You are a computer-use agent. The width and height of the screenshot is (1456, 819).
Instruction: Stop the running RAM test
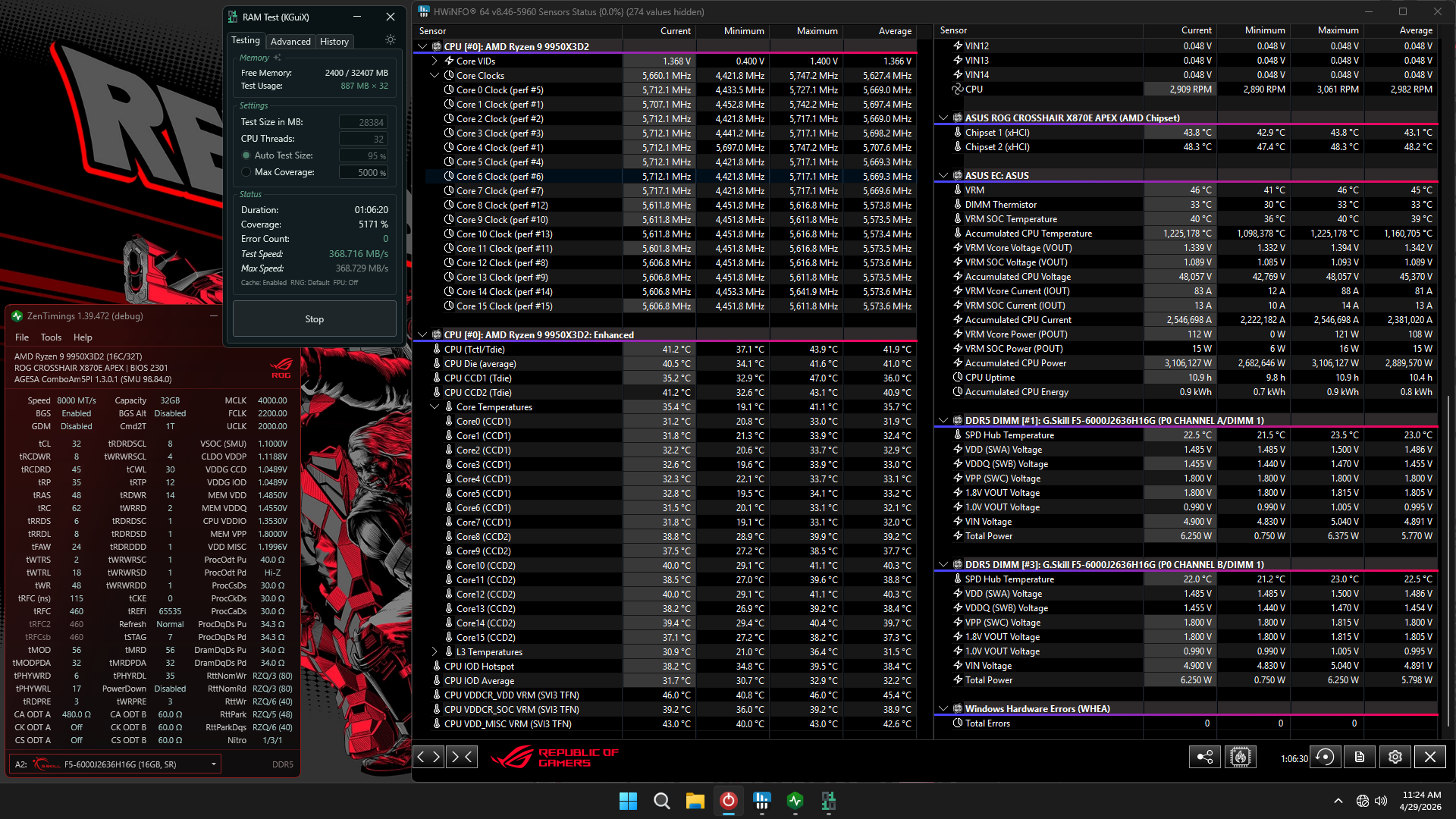pos(314,319)
